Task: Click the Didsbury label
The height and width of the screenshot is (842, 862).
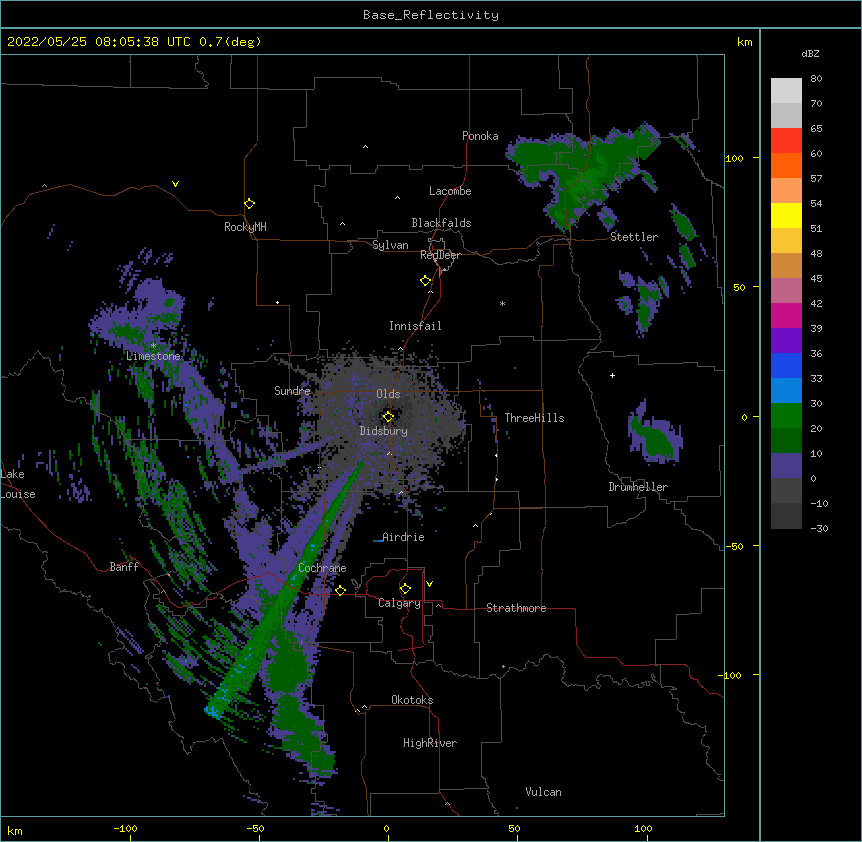Action: pyautogui.click(x=384, y=431)
